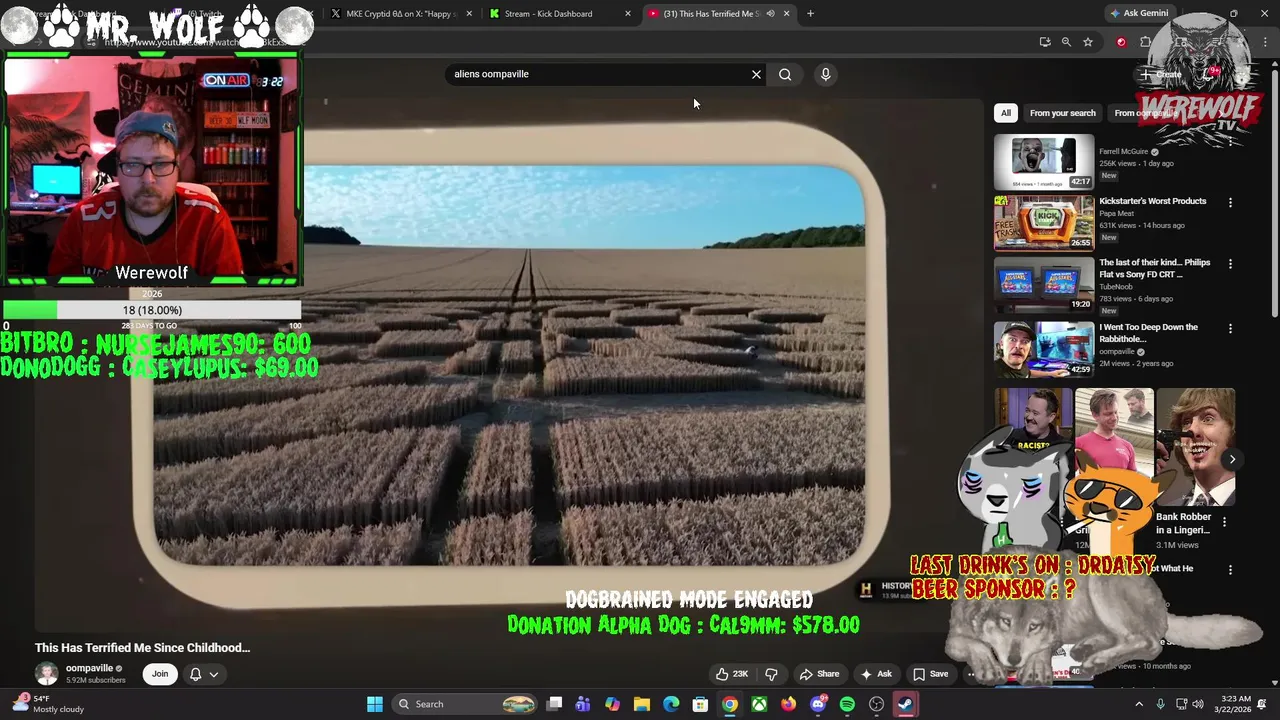Clear the YouTube search box text
Screen dimensions: 1280x720
tap(756, 74)
